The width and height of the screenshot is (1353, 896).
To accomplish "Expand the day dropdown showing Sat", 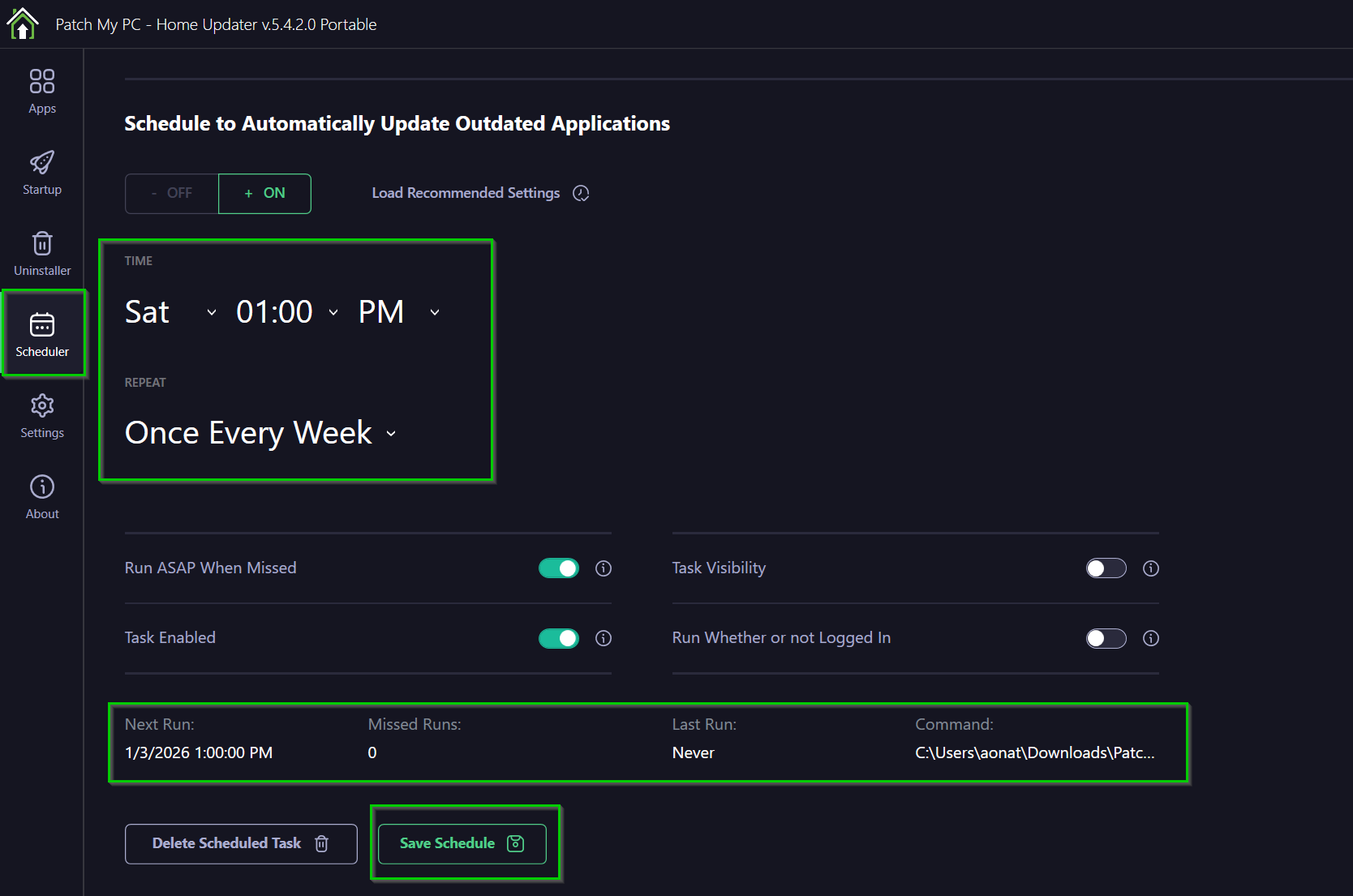I will 171,312.
